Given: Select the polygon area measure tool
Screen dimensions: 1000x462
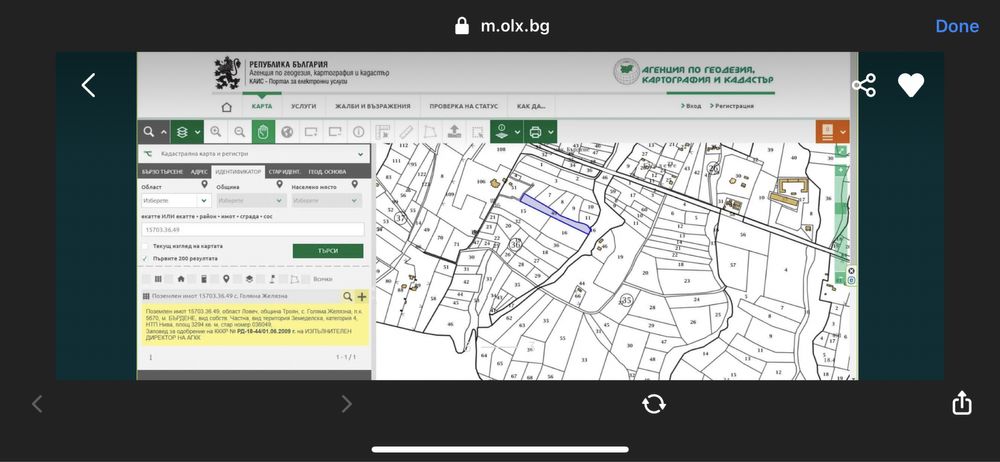Looking at the screenshot, I should pyautogui.click(x=430, y=132).
